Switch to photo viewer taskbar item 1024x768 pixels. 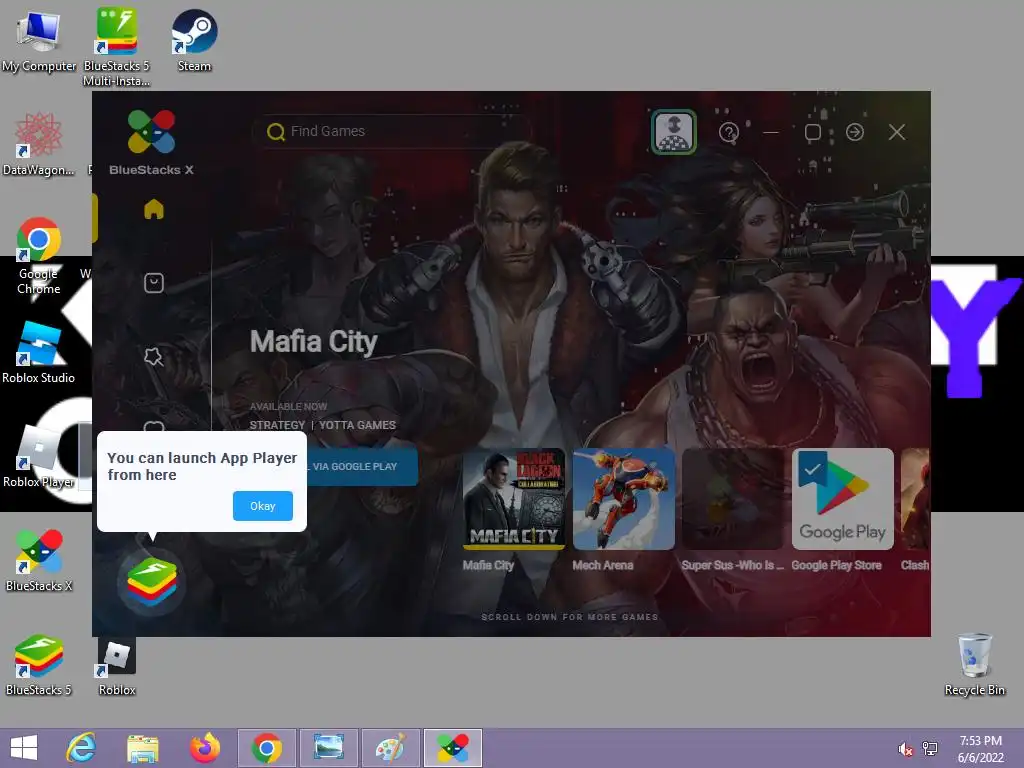[x=328, y=748]
